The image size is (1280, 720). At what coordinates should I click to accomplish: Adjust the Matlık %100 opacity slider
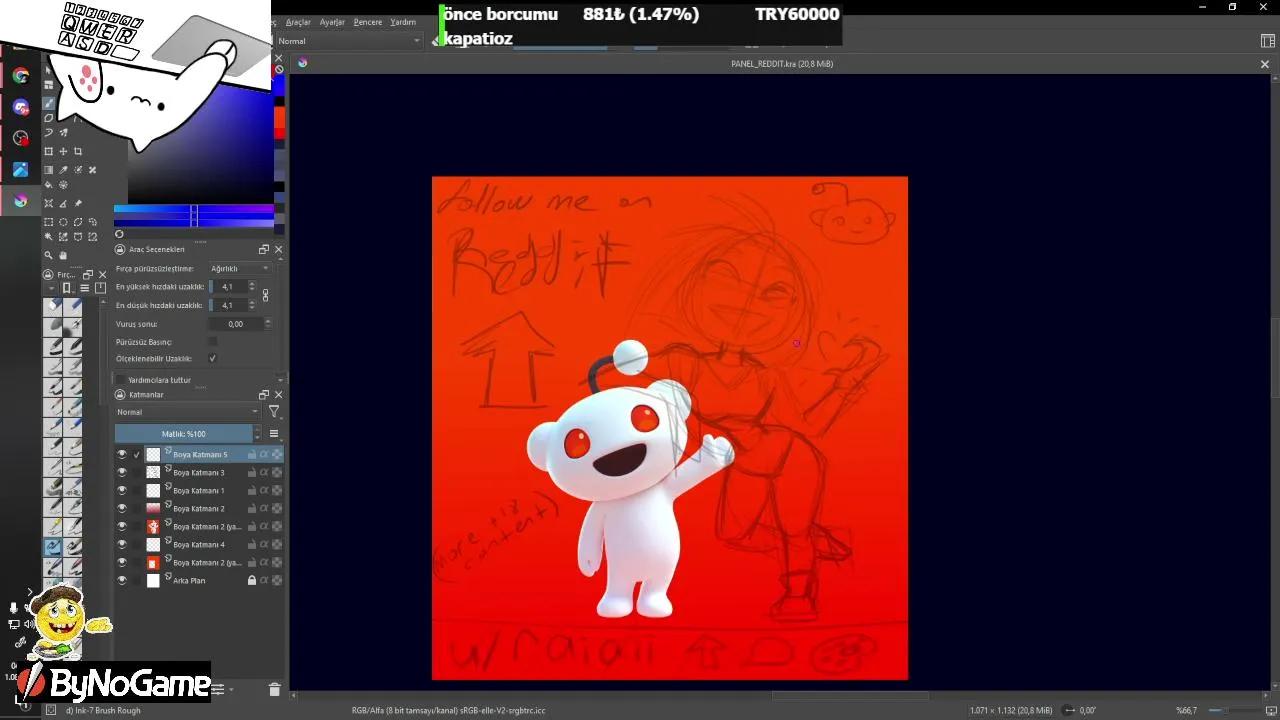(184, 434)
